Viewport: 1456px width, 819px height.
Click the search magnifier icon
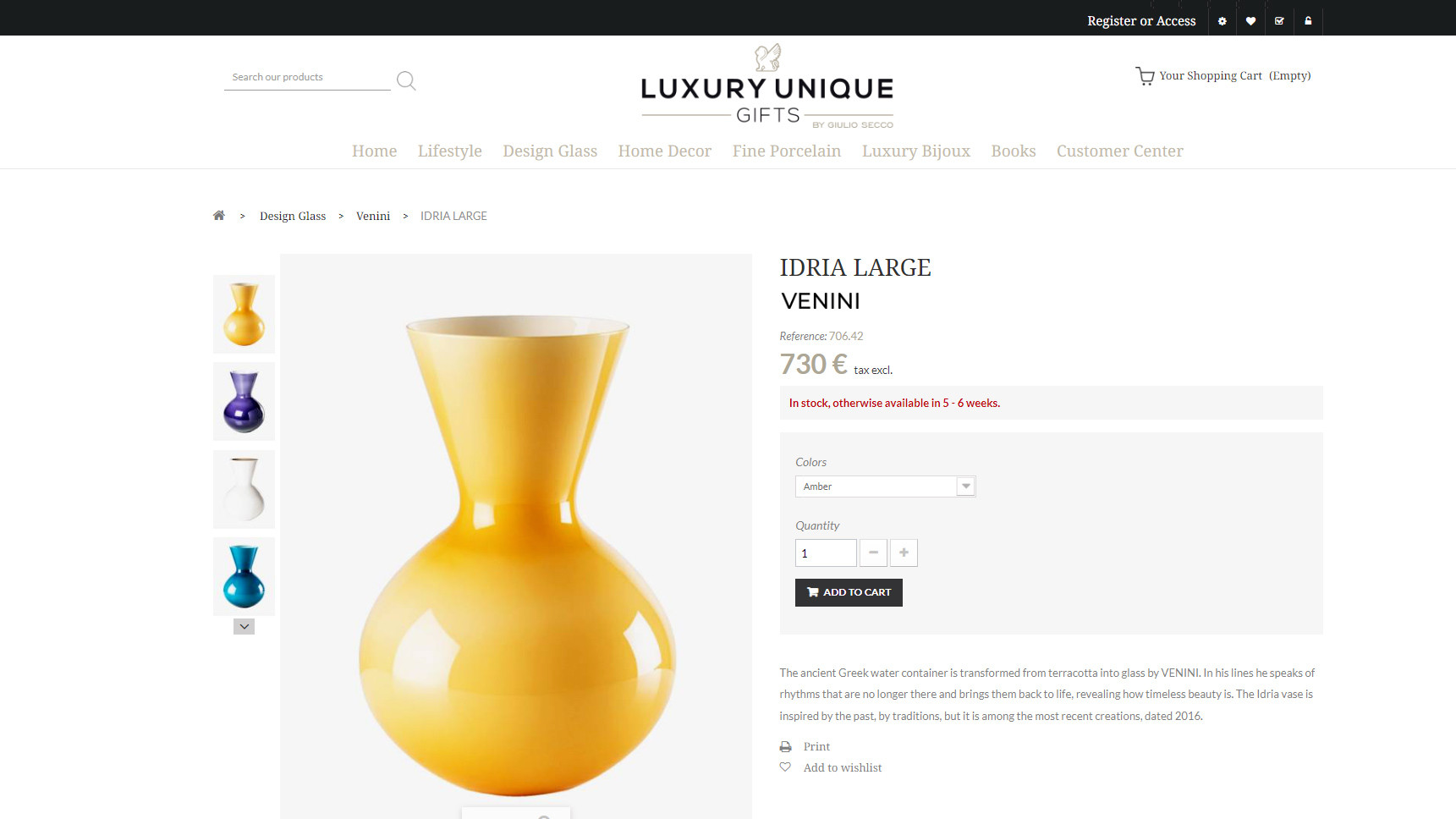point(406,81)
